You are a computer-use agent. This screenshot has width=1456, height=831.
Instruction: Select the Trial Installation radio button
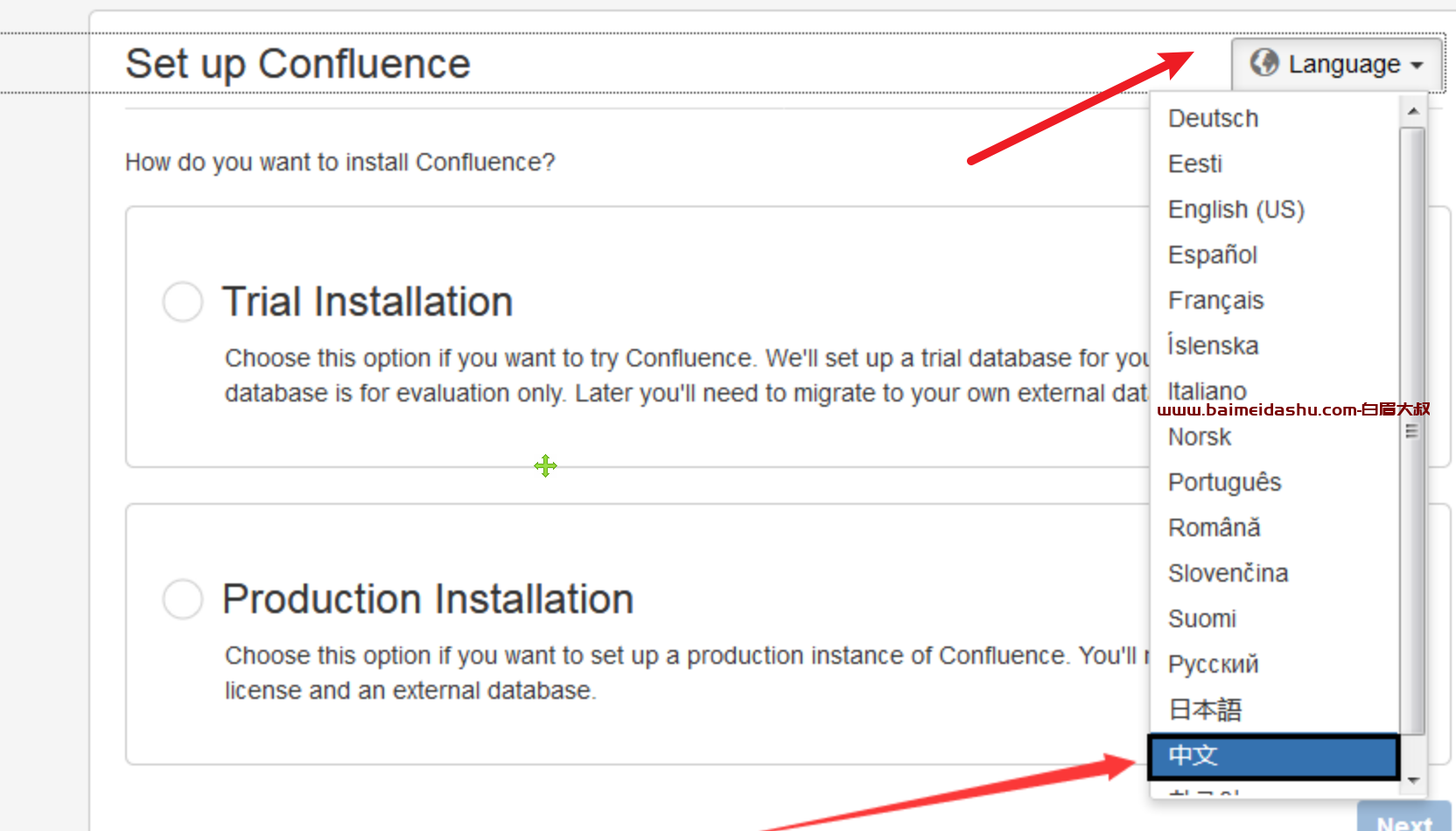(x=183, y=302)
